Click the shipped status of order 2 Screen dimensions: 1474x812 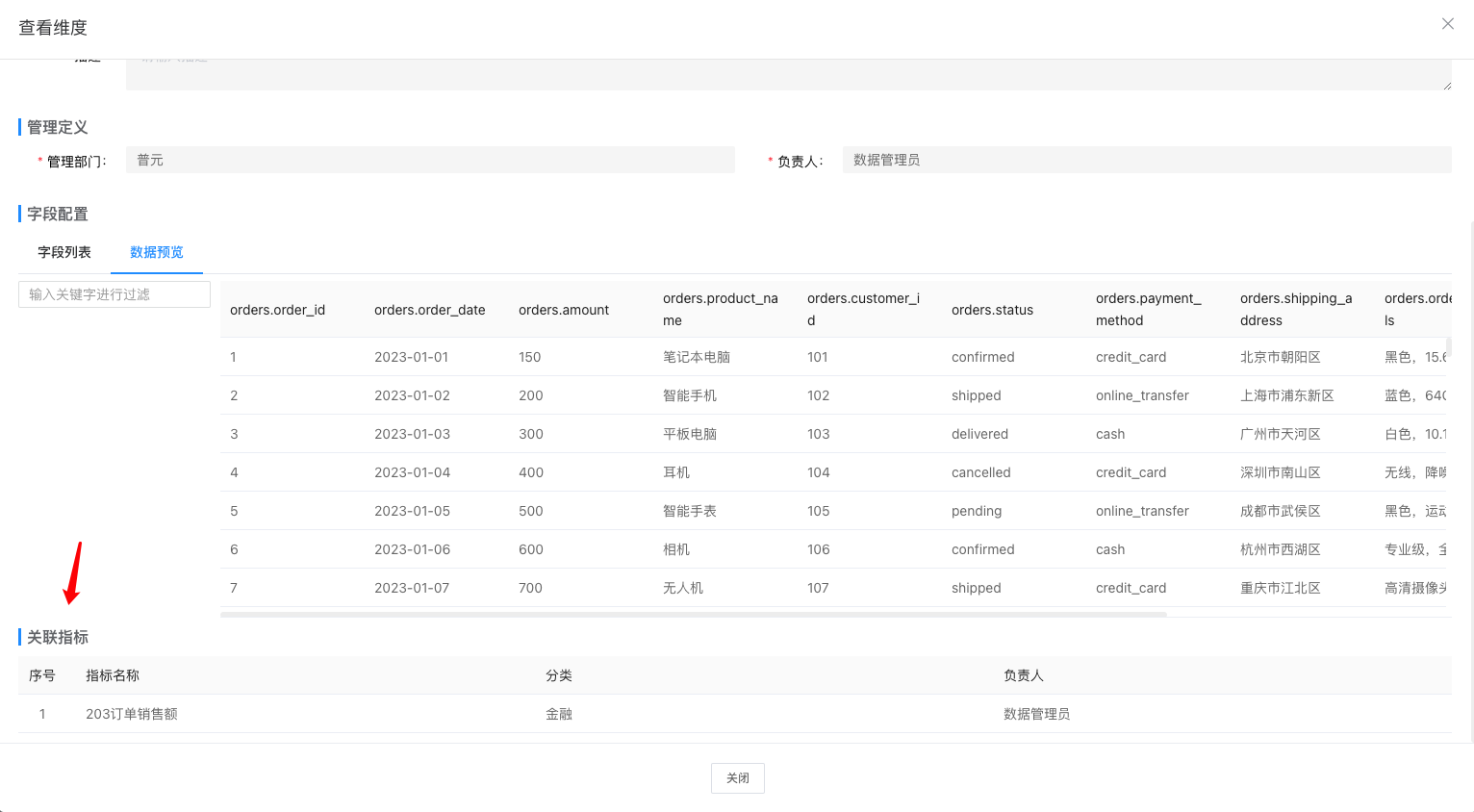pyautogui.click(x=976, y=394)
